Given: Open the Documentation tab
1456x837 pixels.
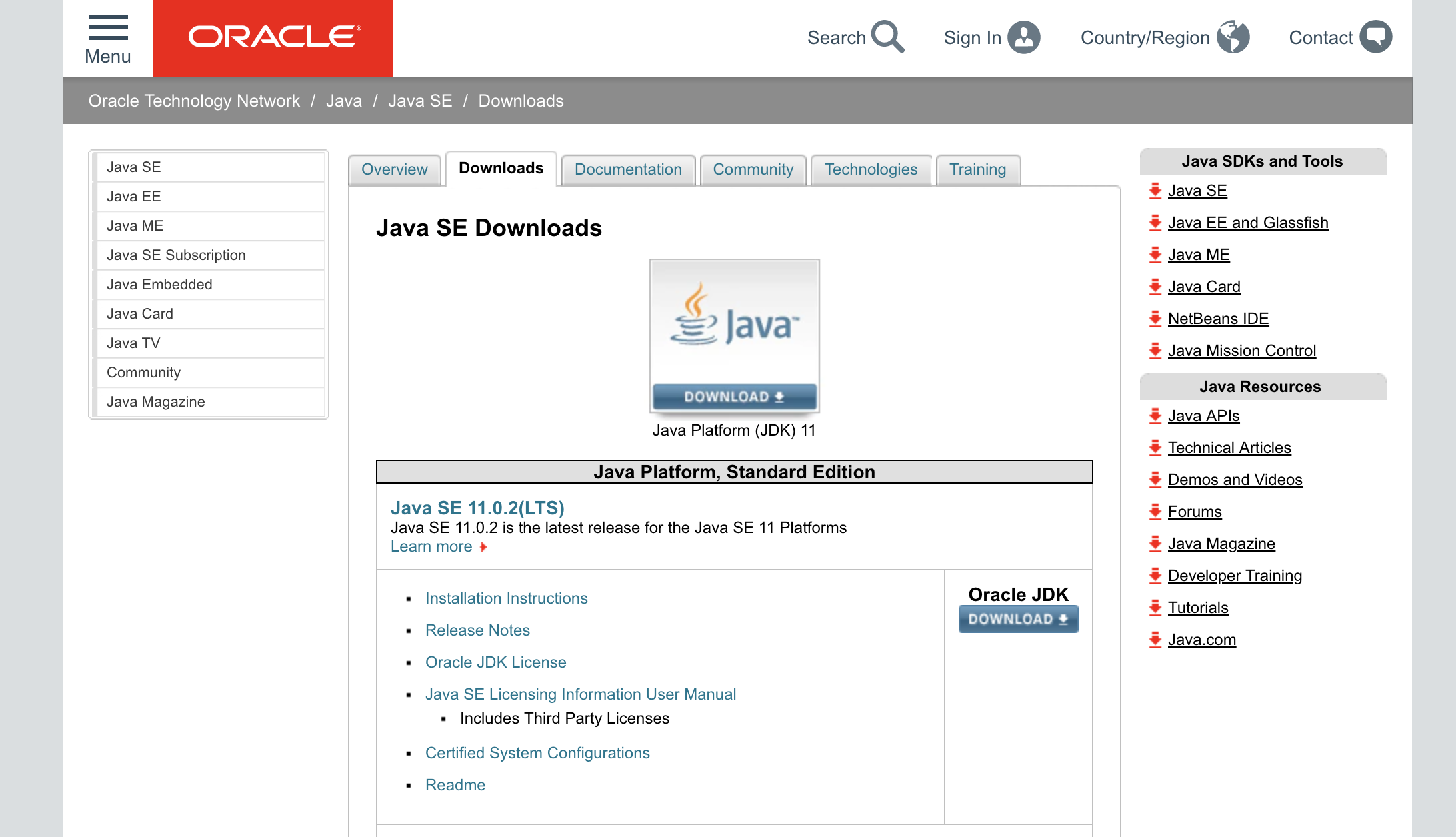Looking at the screenshot, I should (629, 170).
